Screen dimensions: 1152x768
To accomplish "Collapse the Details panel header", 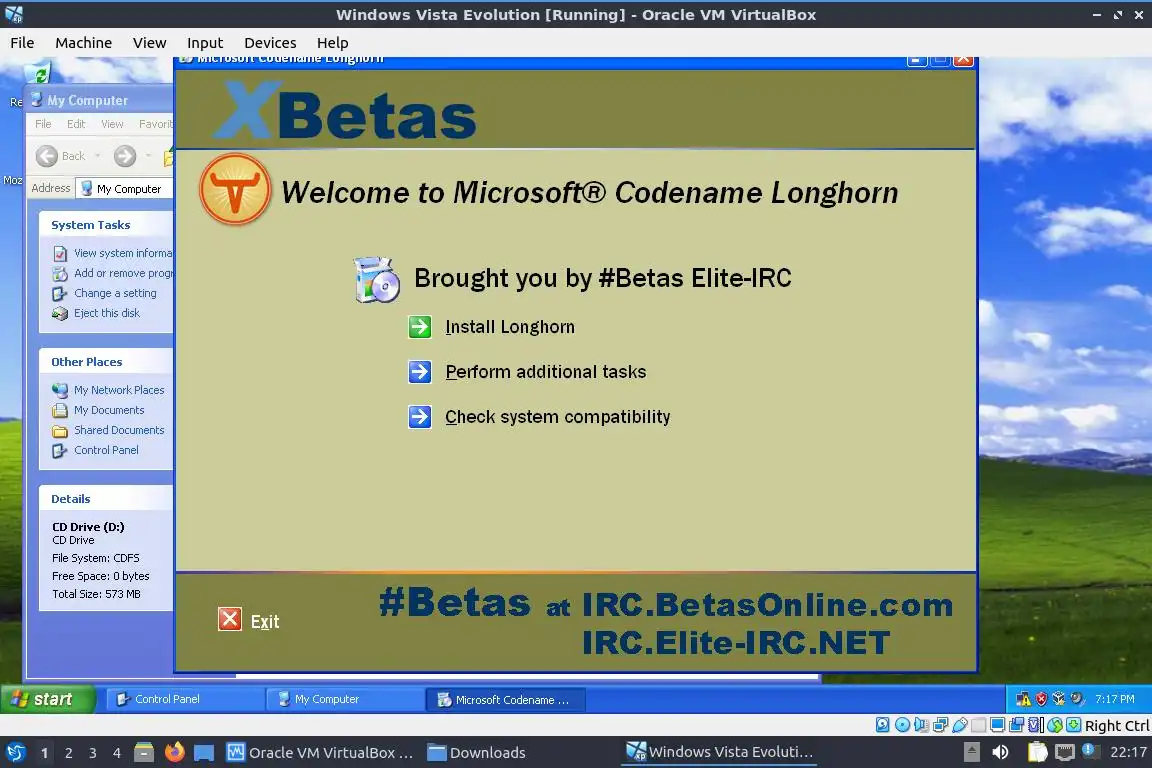I will [106, 498].
